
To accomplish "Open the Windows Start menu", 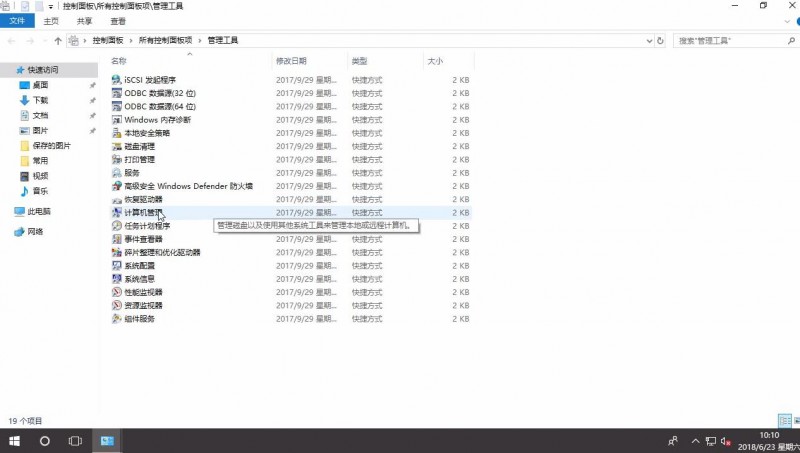I will tap(14, 441).
